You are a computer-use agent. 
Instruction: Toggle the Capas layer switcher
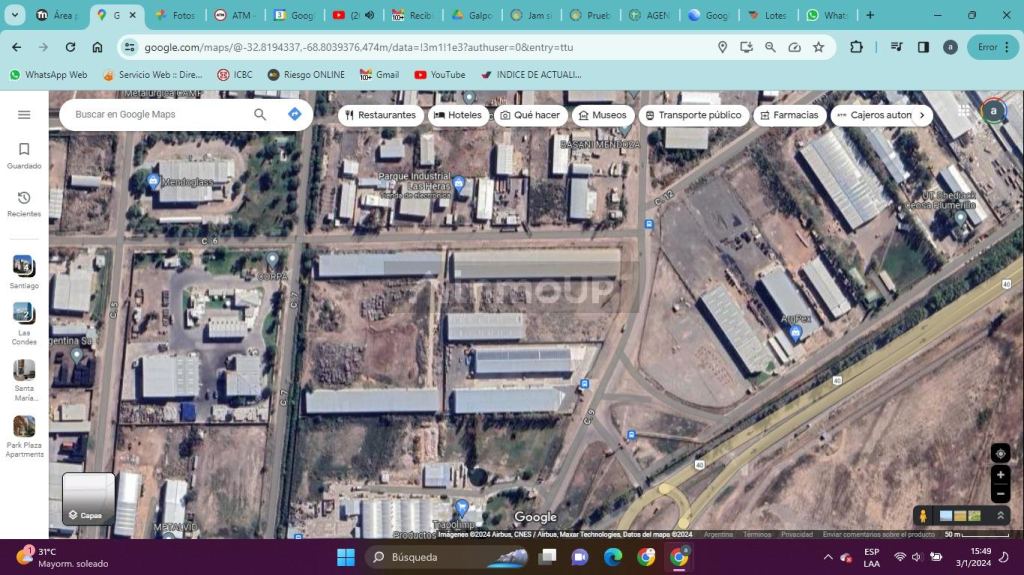pyautogui.click(x=89, y=499)
